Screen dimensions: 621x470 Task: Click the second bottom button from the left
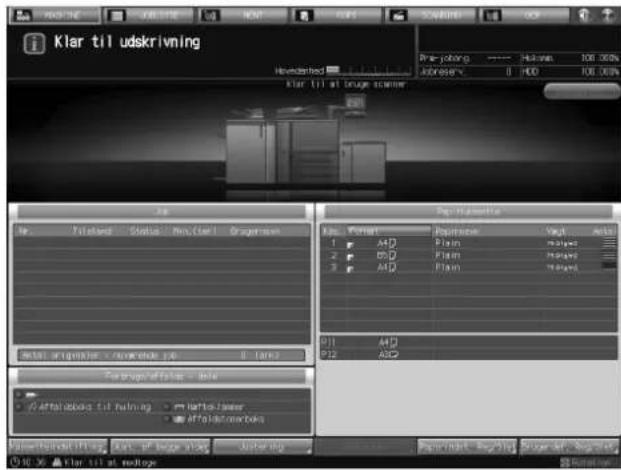(160, 447)
